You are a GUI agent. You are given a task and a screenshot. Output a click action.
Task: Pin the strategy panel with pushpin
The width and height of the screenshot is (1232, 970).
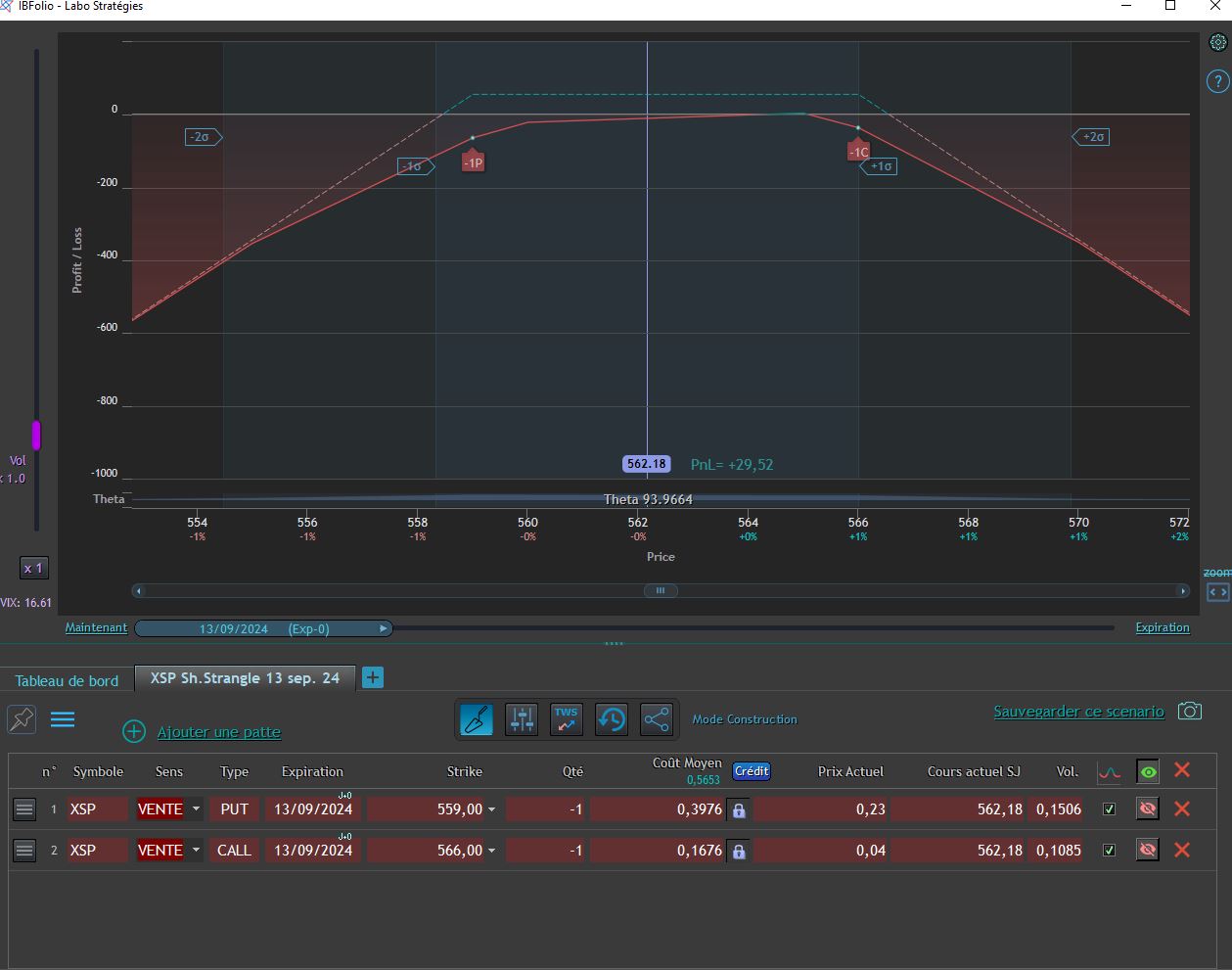coord(22,719)
